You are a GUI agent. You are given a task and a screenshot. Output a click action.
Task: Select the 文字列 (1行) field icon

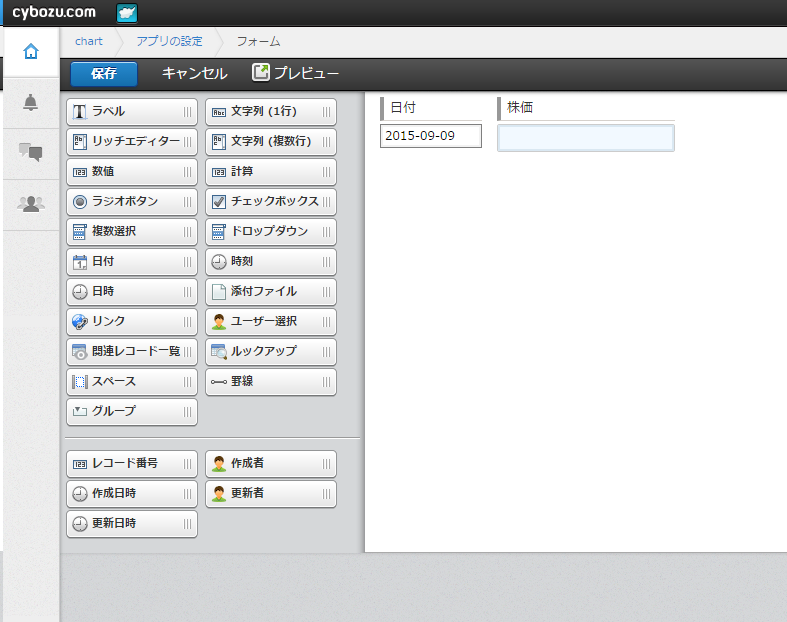pyautogui.click(x=219, y=112)
